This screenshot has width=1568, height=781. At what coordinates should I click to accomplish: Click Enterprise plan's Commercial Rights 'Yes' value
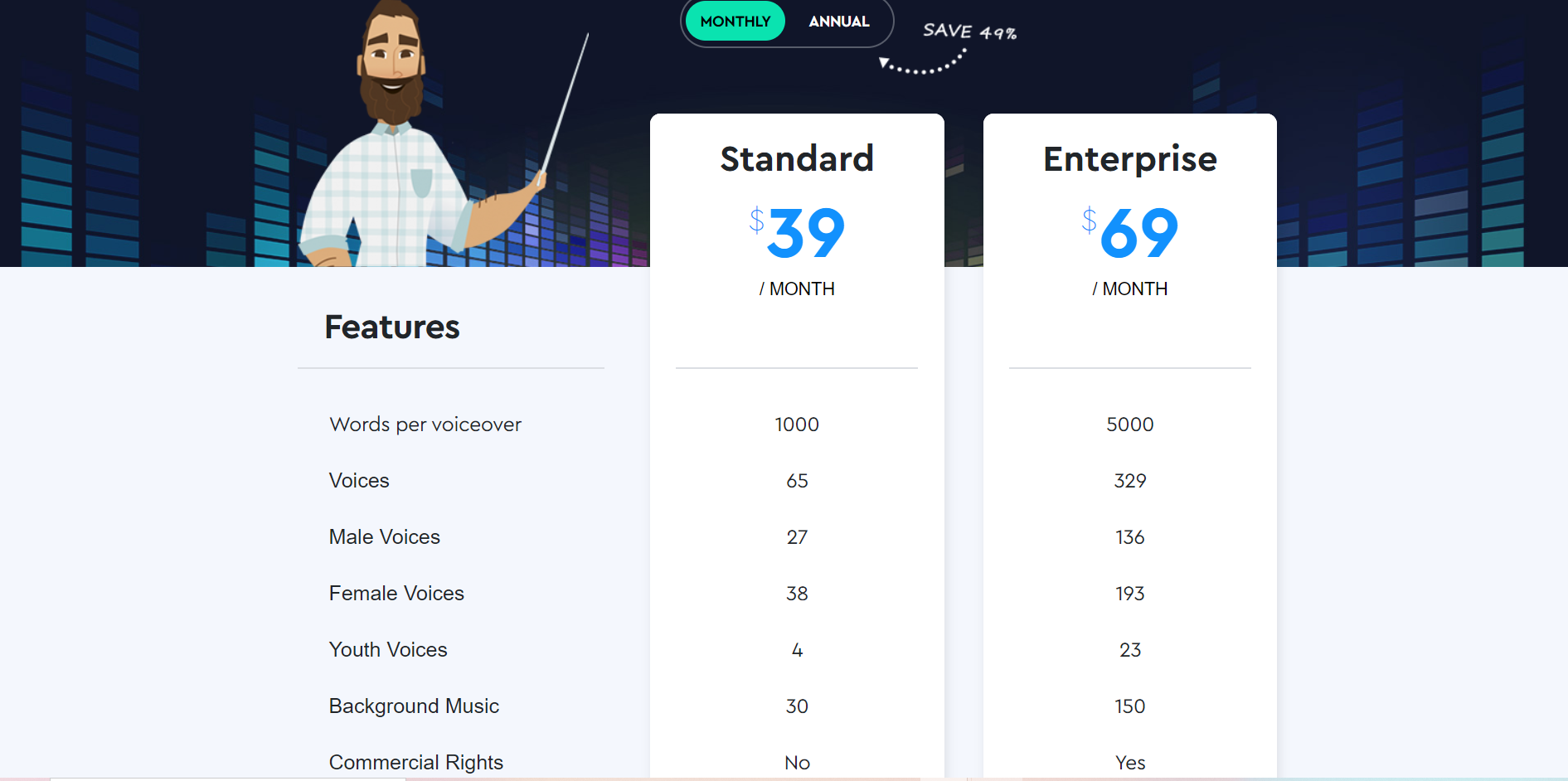(1129, 763)
